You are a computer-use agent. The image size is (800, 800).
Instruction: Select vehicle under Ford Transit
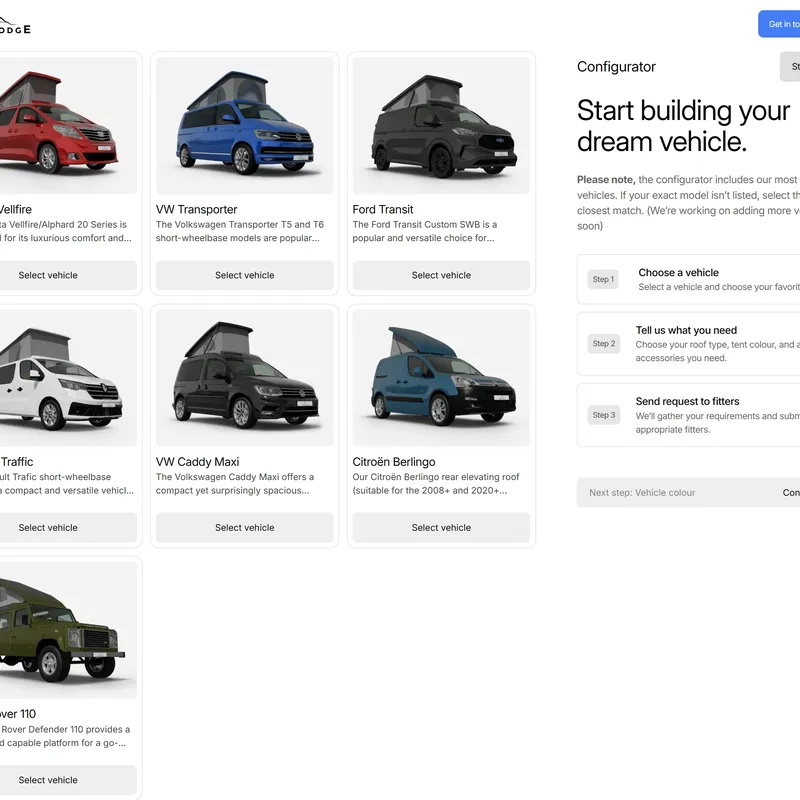point(441,275)
